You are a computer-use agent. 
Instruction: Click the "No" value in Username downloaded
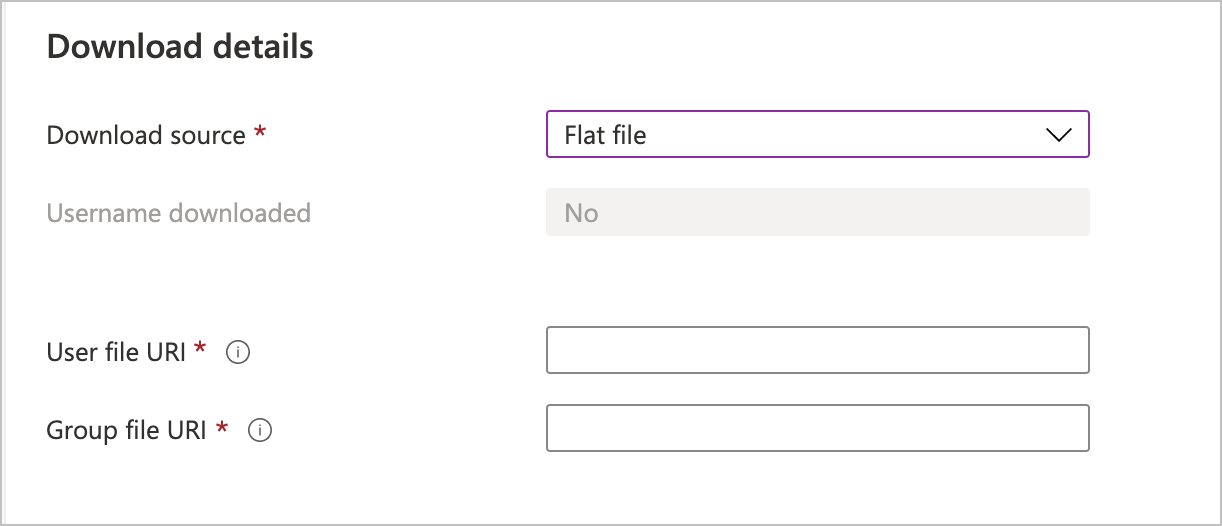(581, 213)
